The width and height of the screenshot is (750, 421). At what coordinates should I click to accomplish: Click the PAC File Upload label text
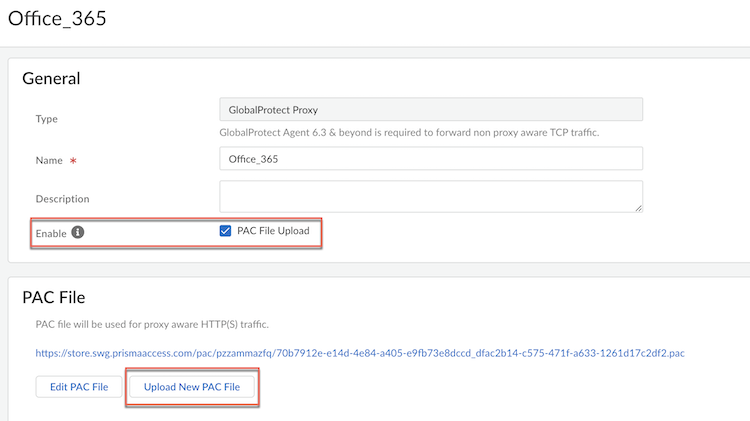click(x=273, y=231)
